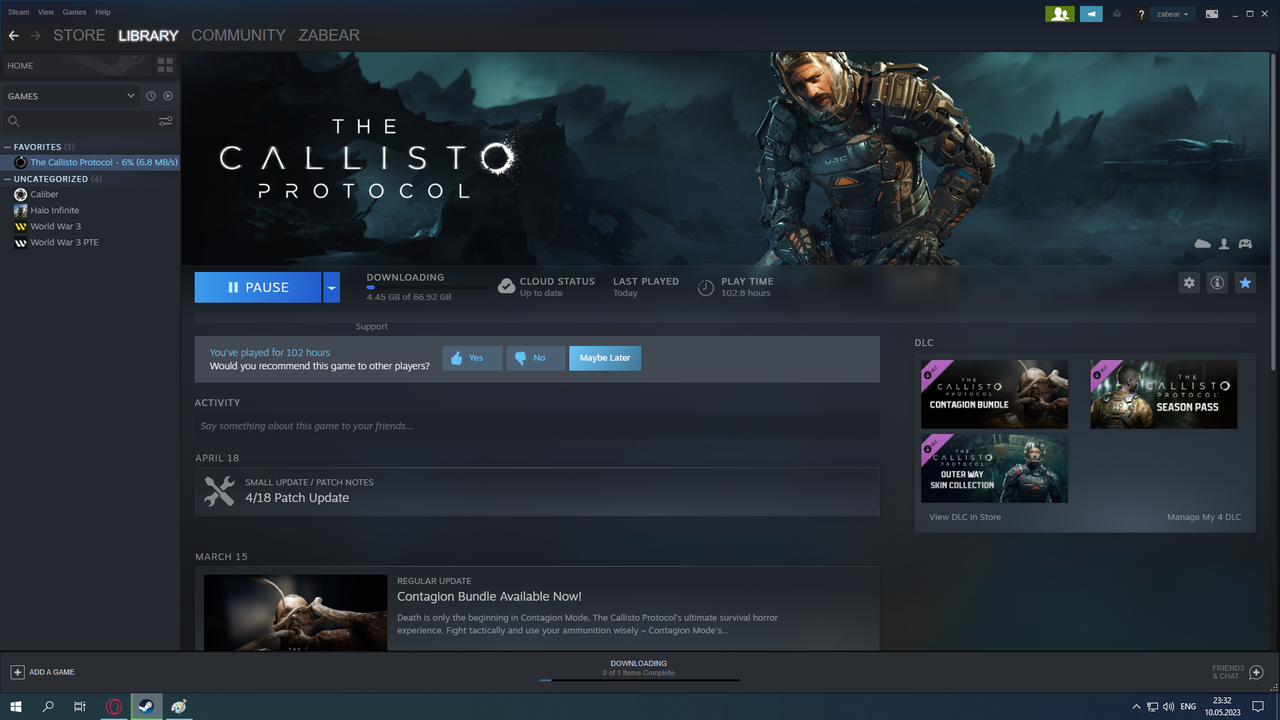Open Outer Way Skin Collection DLC
Viewport: 1280px width, 720px height.
click(994, 468)
